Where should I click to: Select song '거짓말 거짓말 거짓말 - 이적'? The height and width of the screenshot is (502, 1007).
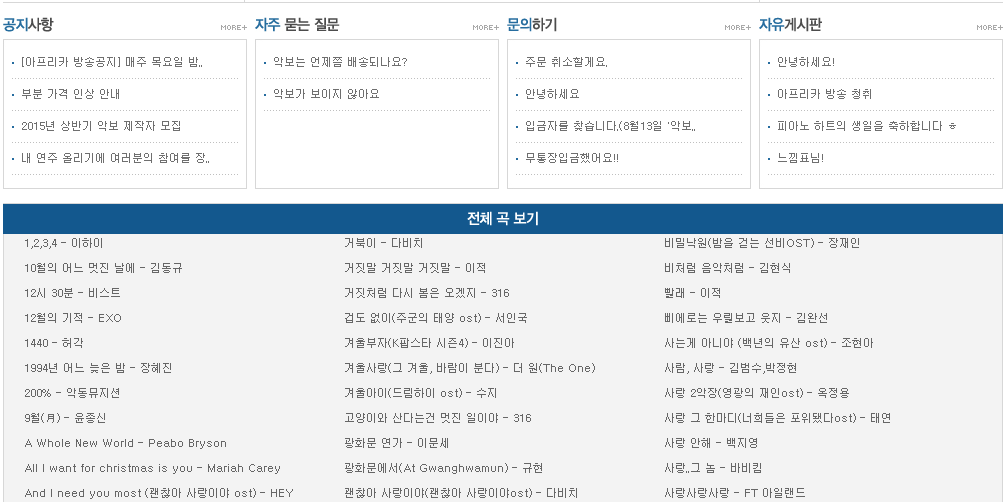tap(415, 268)
